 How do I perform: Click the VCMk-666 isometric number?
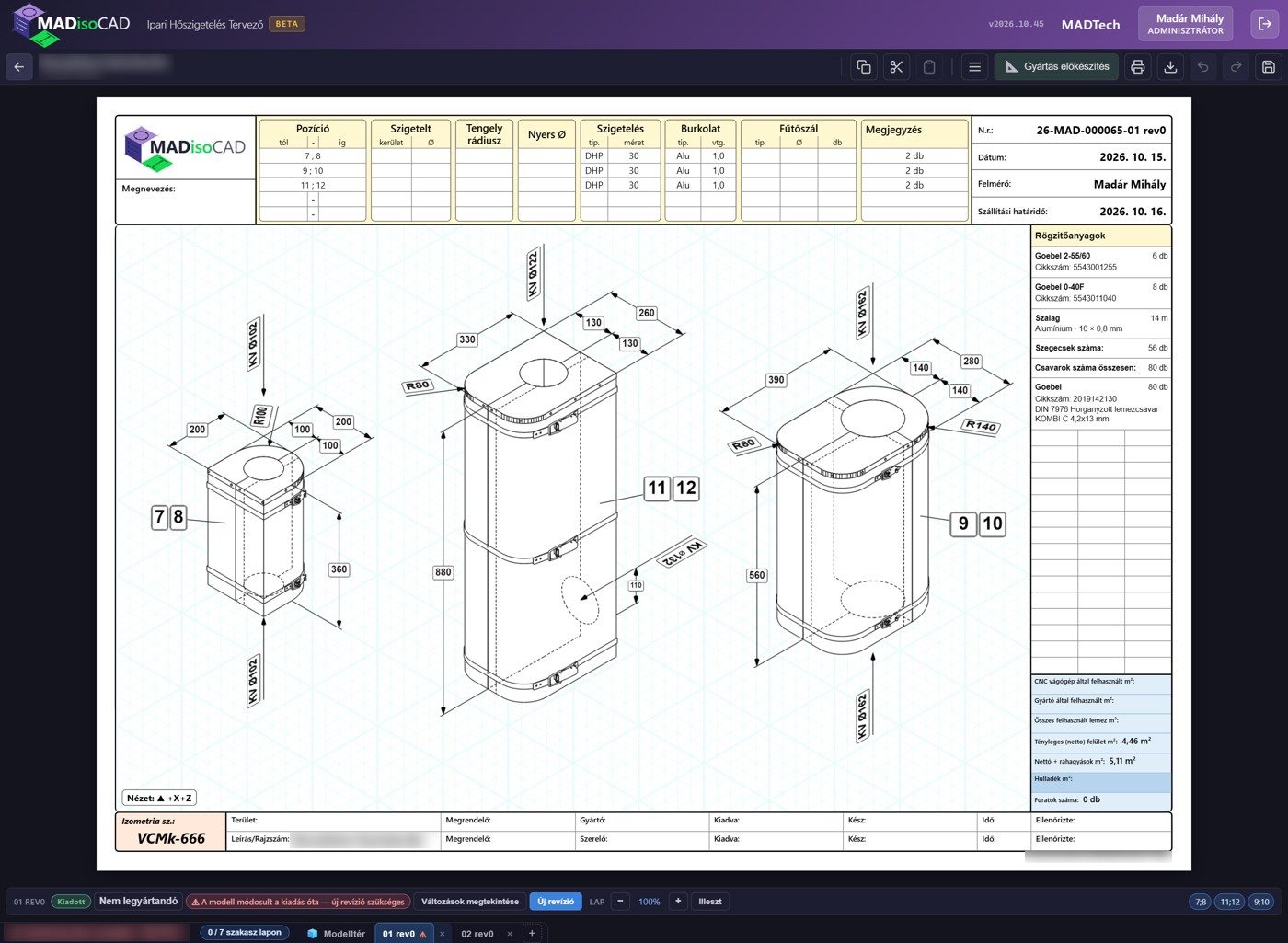[171, 838]
